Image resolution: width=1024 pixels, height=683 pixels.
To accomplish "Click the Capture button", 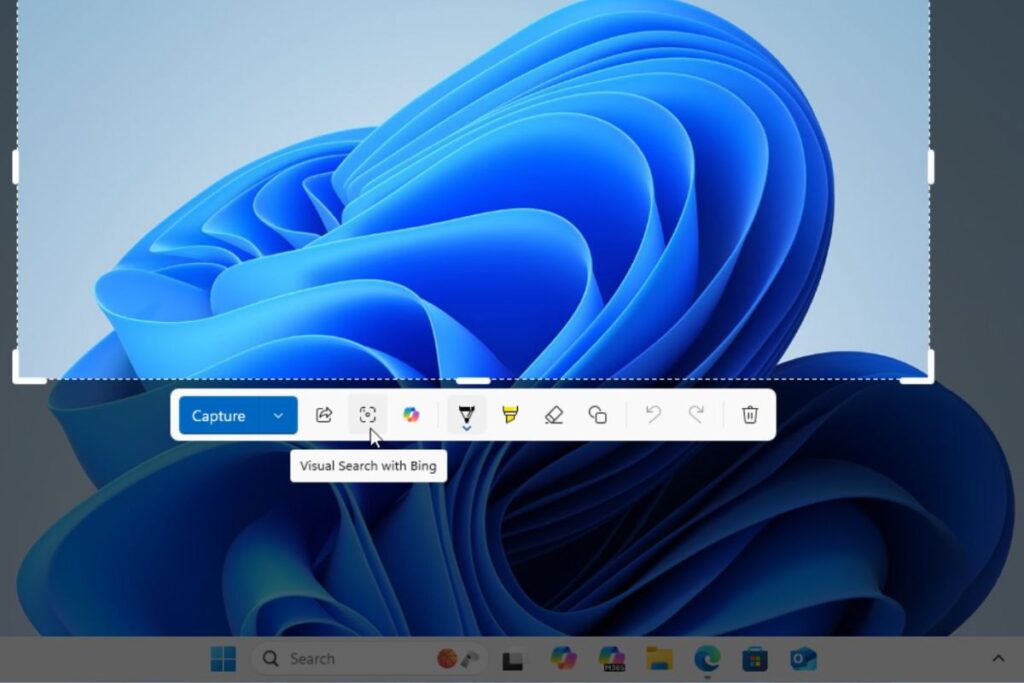I will [219, 416].
